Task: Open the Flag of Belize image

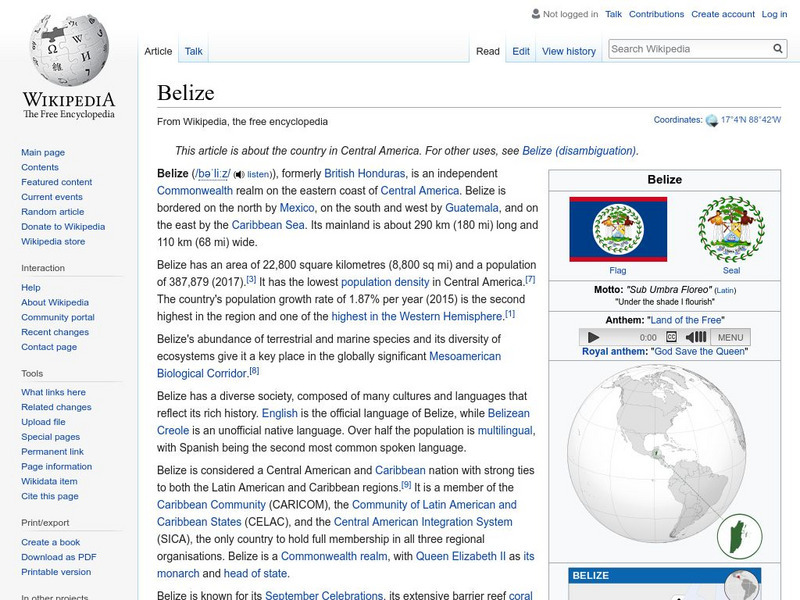Action: [x=617, y=229]
